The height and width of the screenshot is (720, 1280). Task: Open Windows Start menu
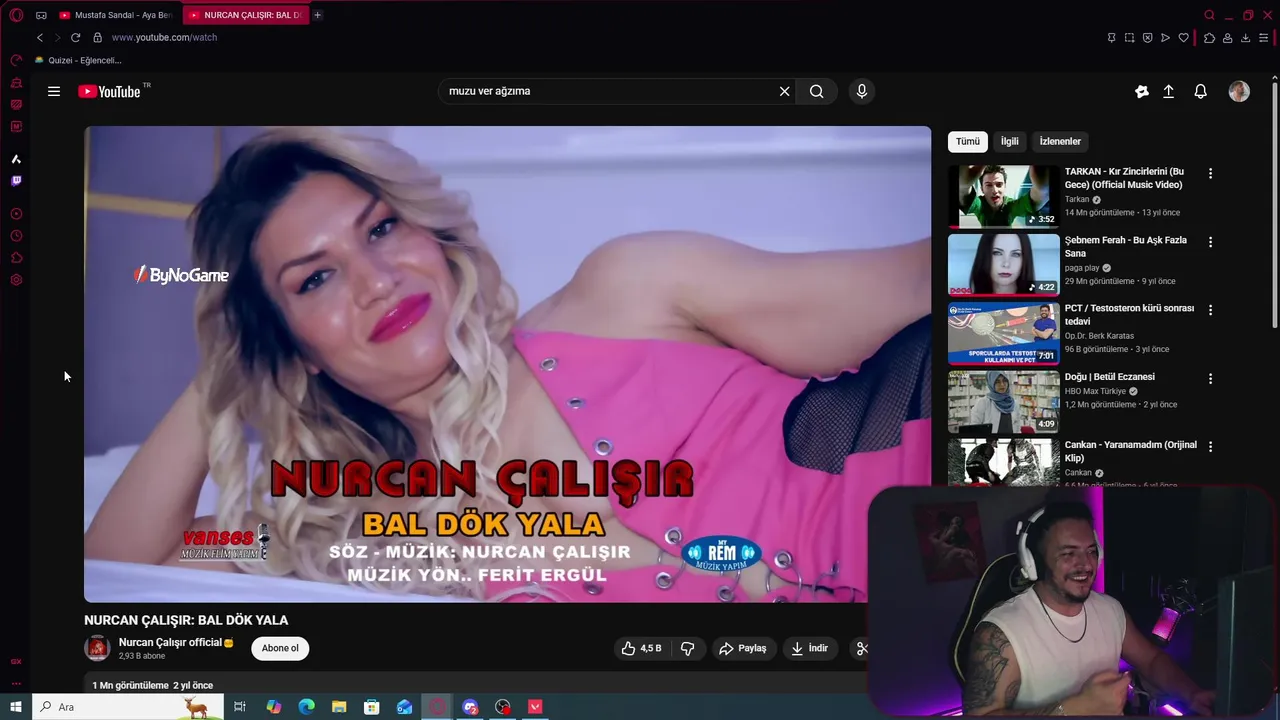(16, 707)
